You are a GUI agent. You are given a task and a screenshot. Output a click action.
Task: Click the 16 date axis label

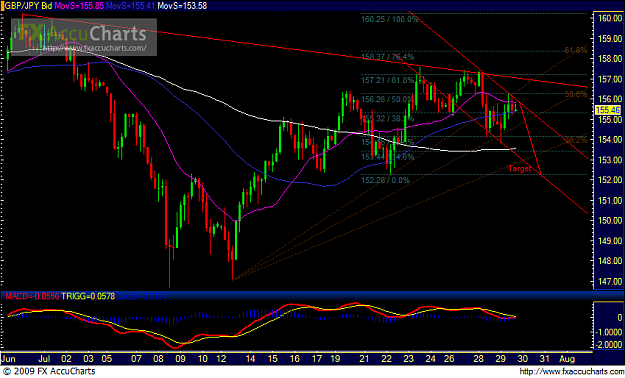tap(295, 358)
